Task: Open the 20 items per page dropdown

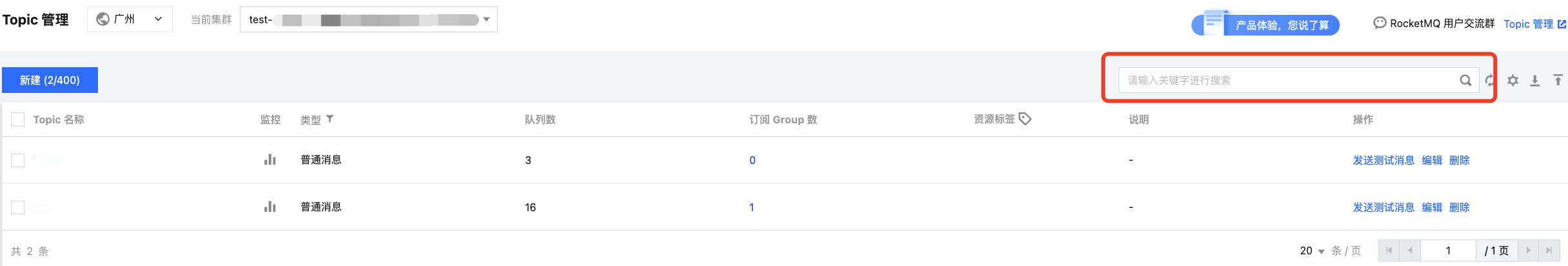Action: tap(1312, 251)
